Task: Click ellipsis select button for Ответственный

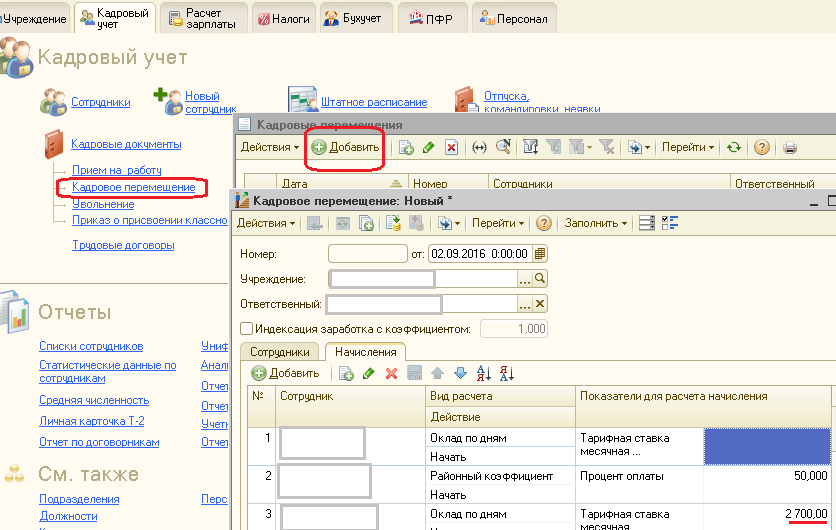Action: click(525, 304)
